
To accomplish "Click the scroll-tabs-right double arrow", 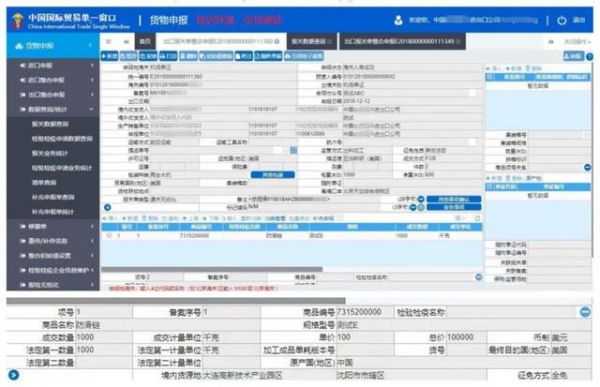I will coord(551,41).
